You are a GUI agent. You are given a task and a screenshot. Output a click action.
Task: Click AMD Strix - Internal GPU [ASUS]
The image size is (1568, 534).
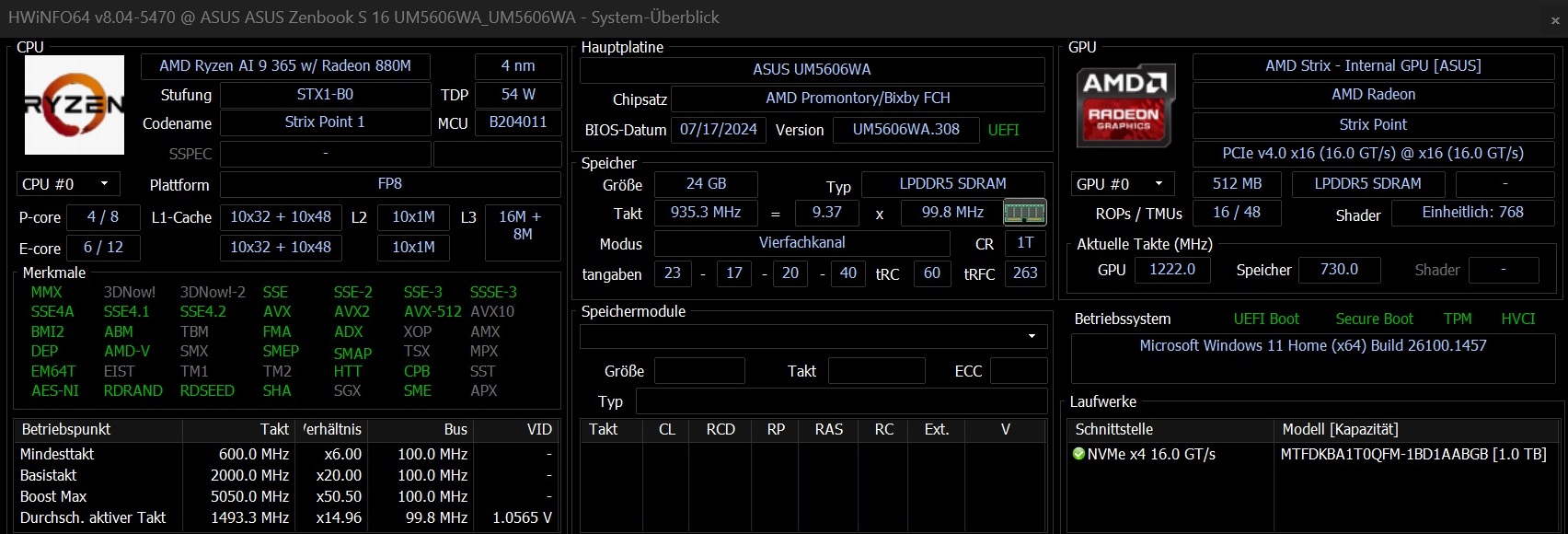(1374, 66)
